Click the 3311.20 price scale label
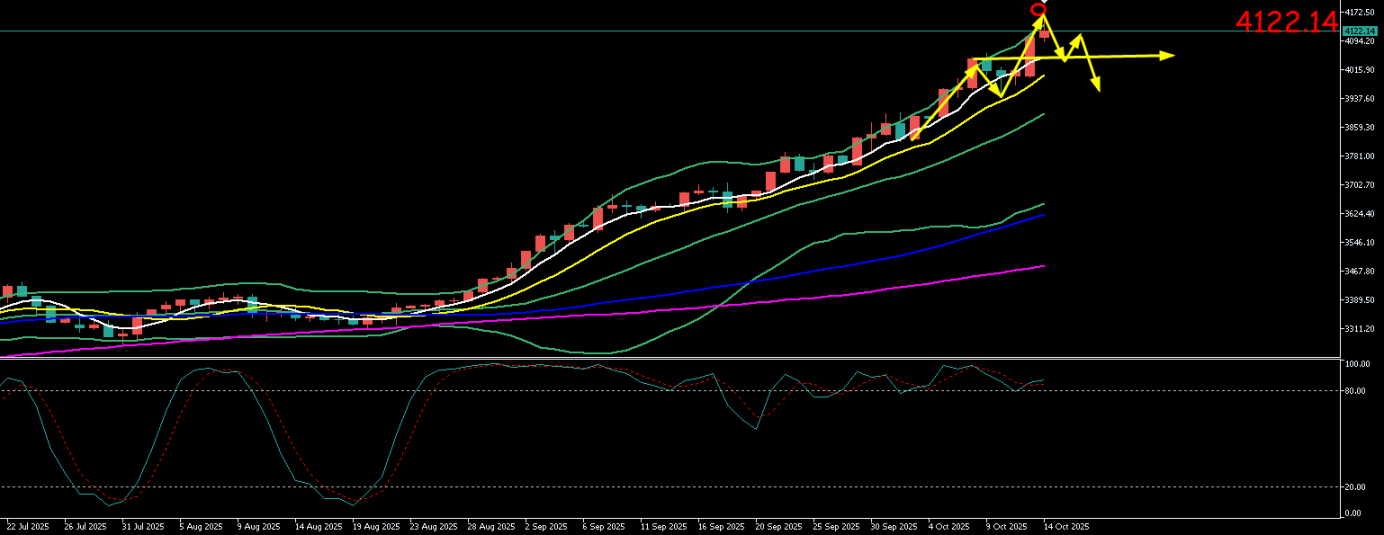The height and width of the screenshot is (535, 1384). click(1359, 329)
